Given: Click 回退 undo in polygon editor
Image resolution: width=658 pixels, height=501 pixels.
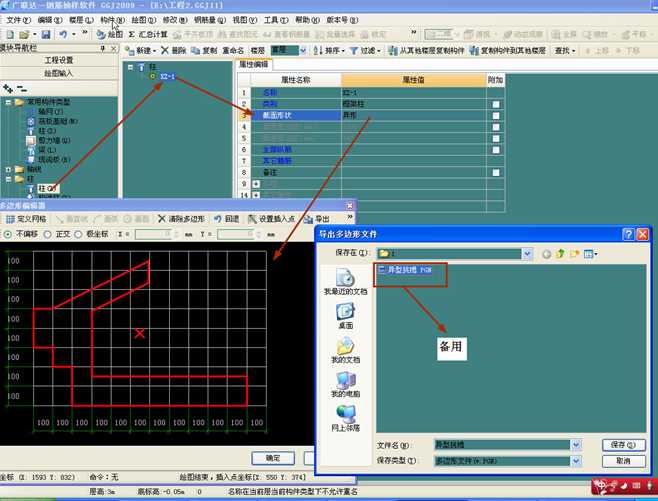Looking at the screenshot, I should pos(227,219).
